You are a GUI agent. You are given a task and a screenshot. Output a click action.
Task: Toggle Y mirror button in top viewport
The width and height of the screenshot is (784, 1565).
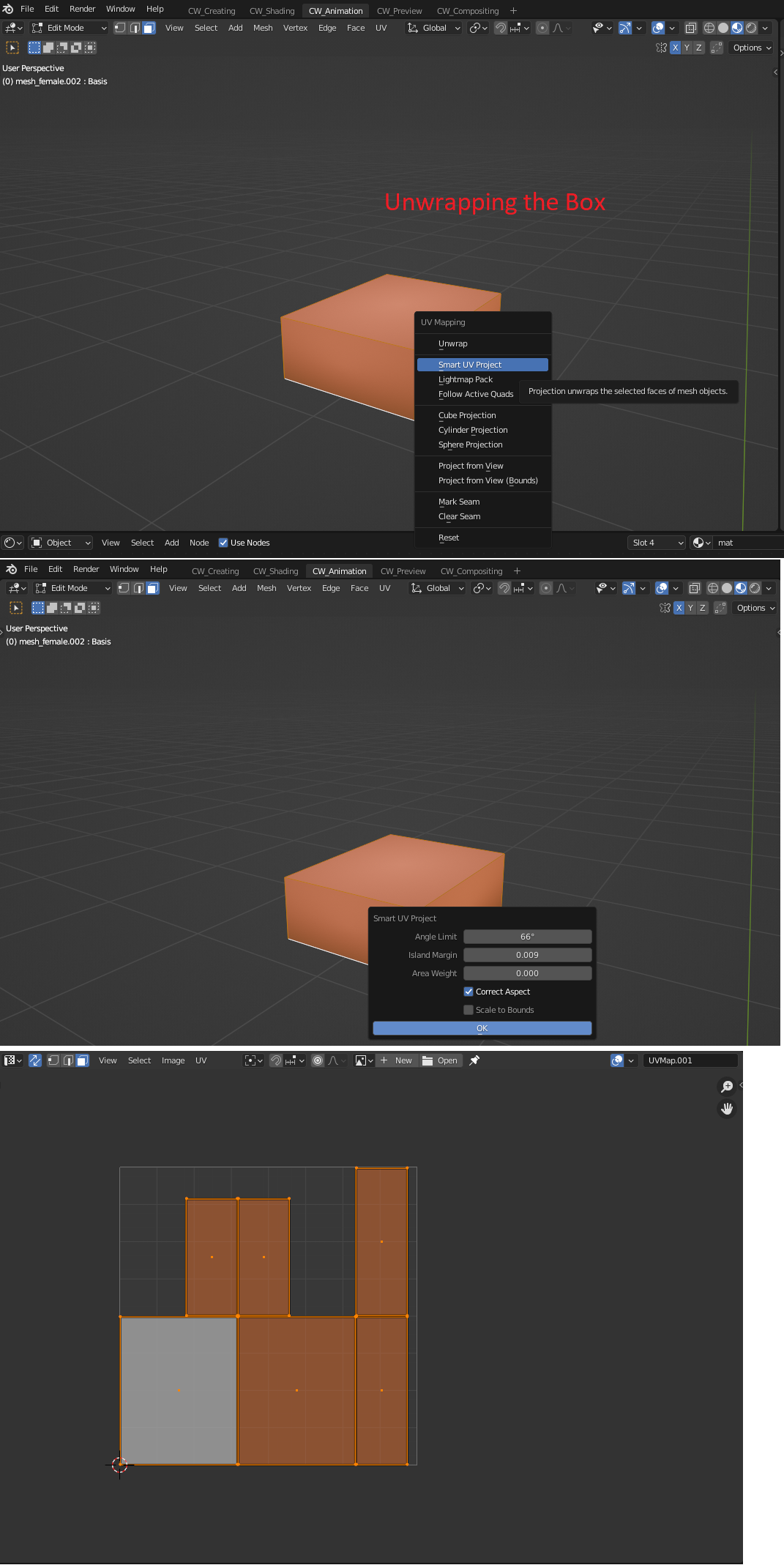[687, 48]
